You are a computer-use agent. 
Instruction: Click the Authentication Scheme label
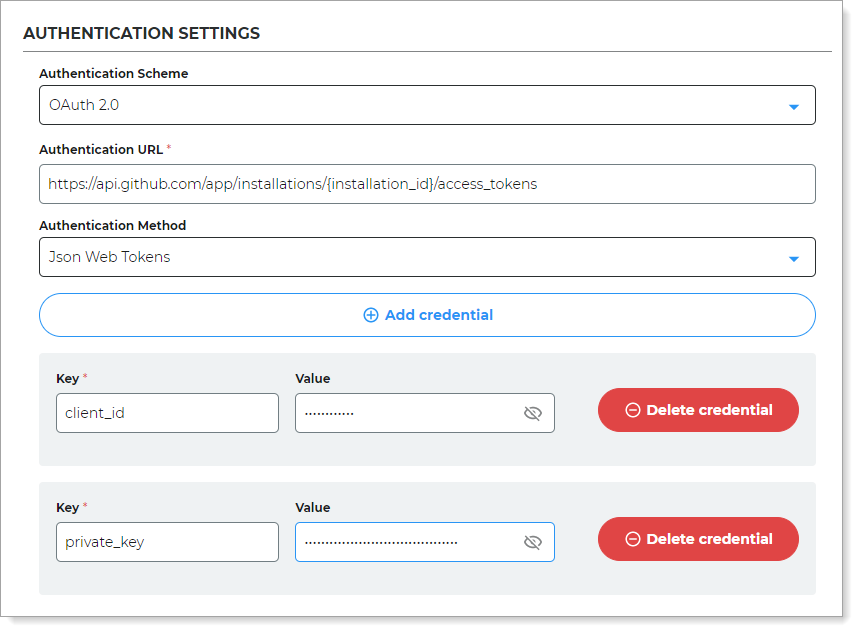[x=113, y=73]
